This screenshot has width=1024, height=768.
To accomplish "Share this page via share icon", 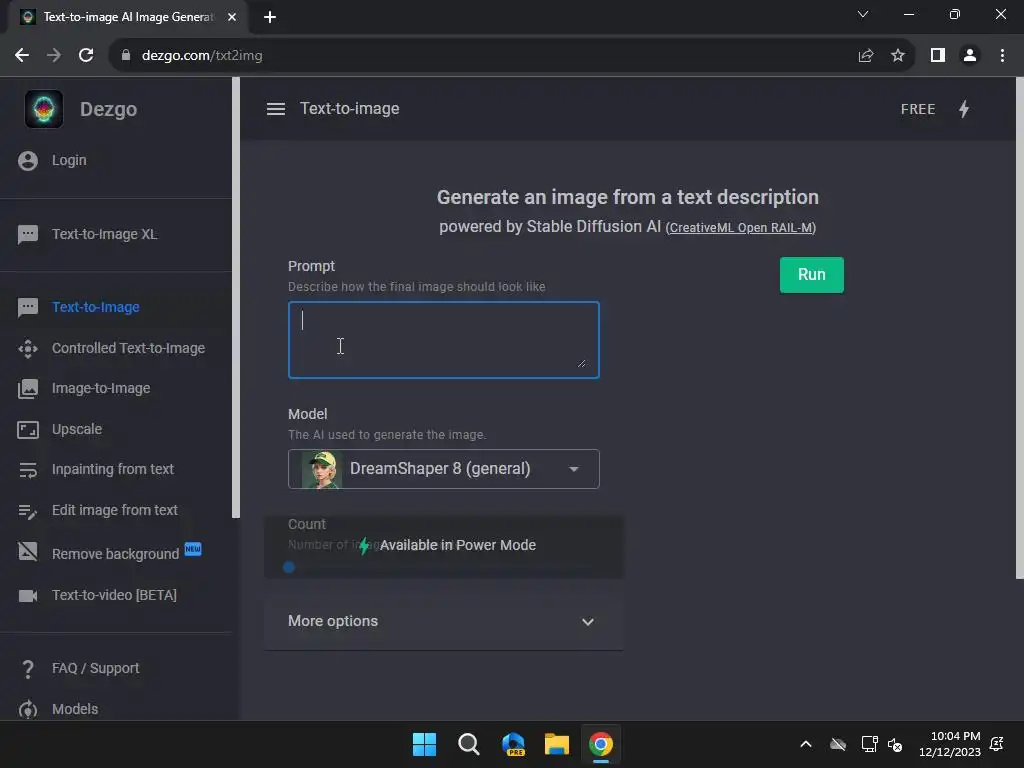I will (866, 56).
